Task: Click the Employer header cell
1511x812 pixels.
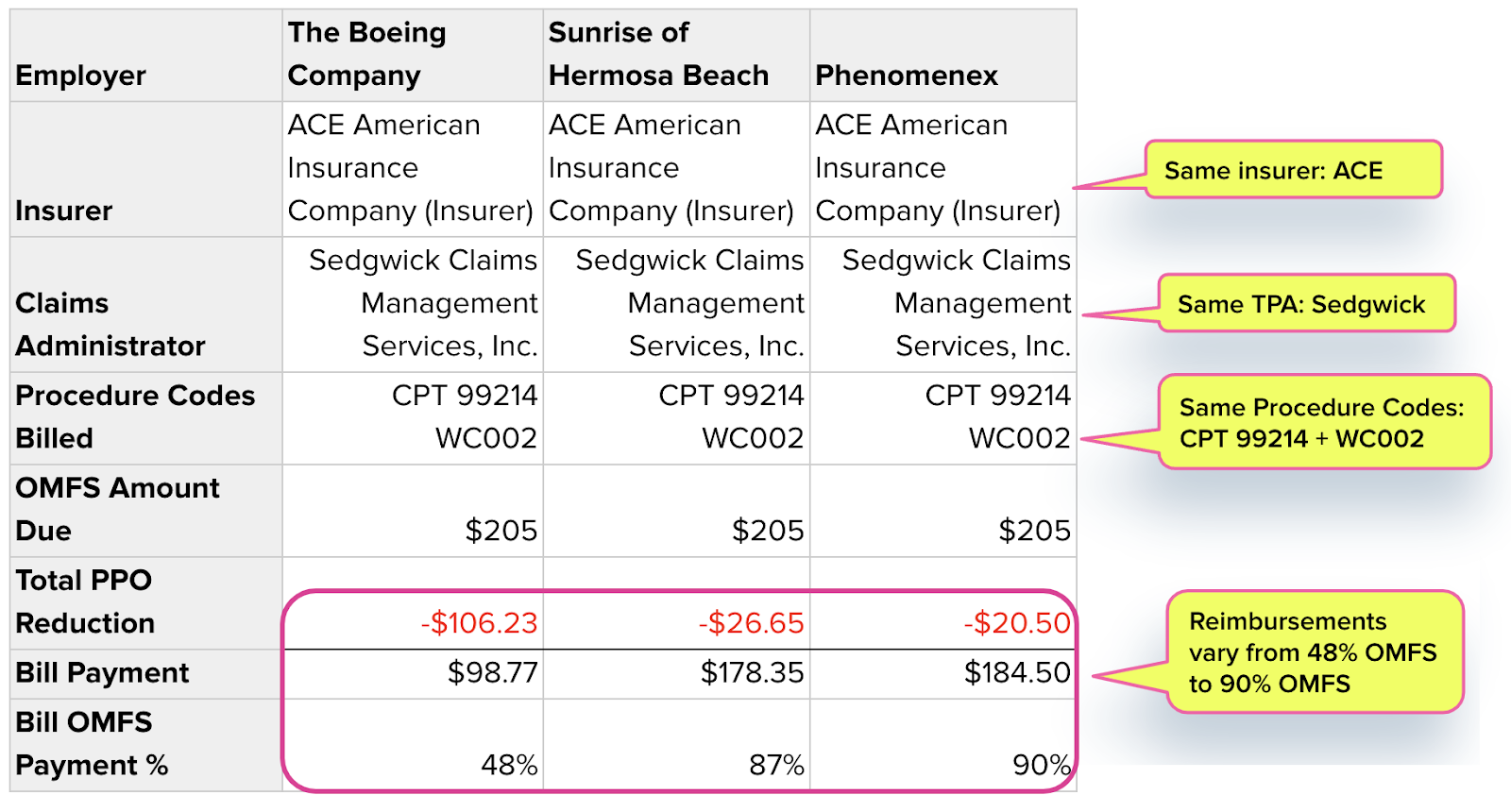Action: (146, 55)
